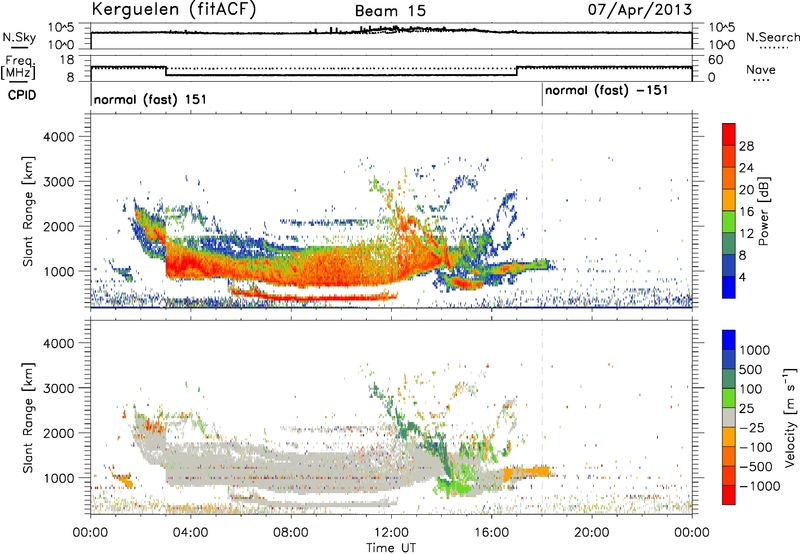Select the "N.Sky" legend label
The height and width of the screenshot is (554, 800).
[19, 37]
